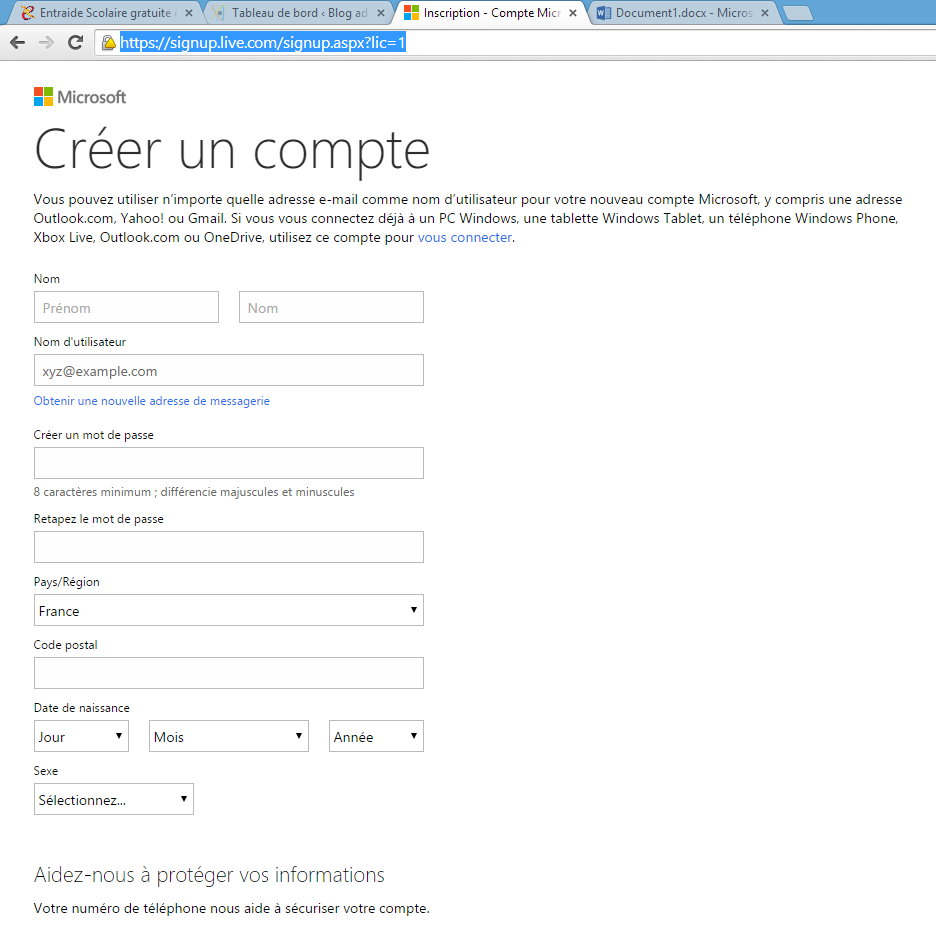Open the Mois dropdown

click(x=229, y=737)
